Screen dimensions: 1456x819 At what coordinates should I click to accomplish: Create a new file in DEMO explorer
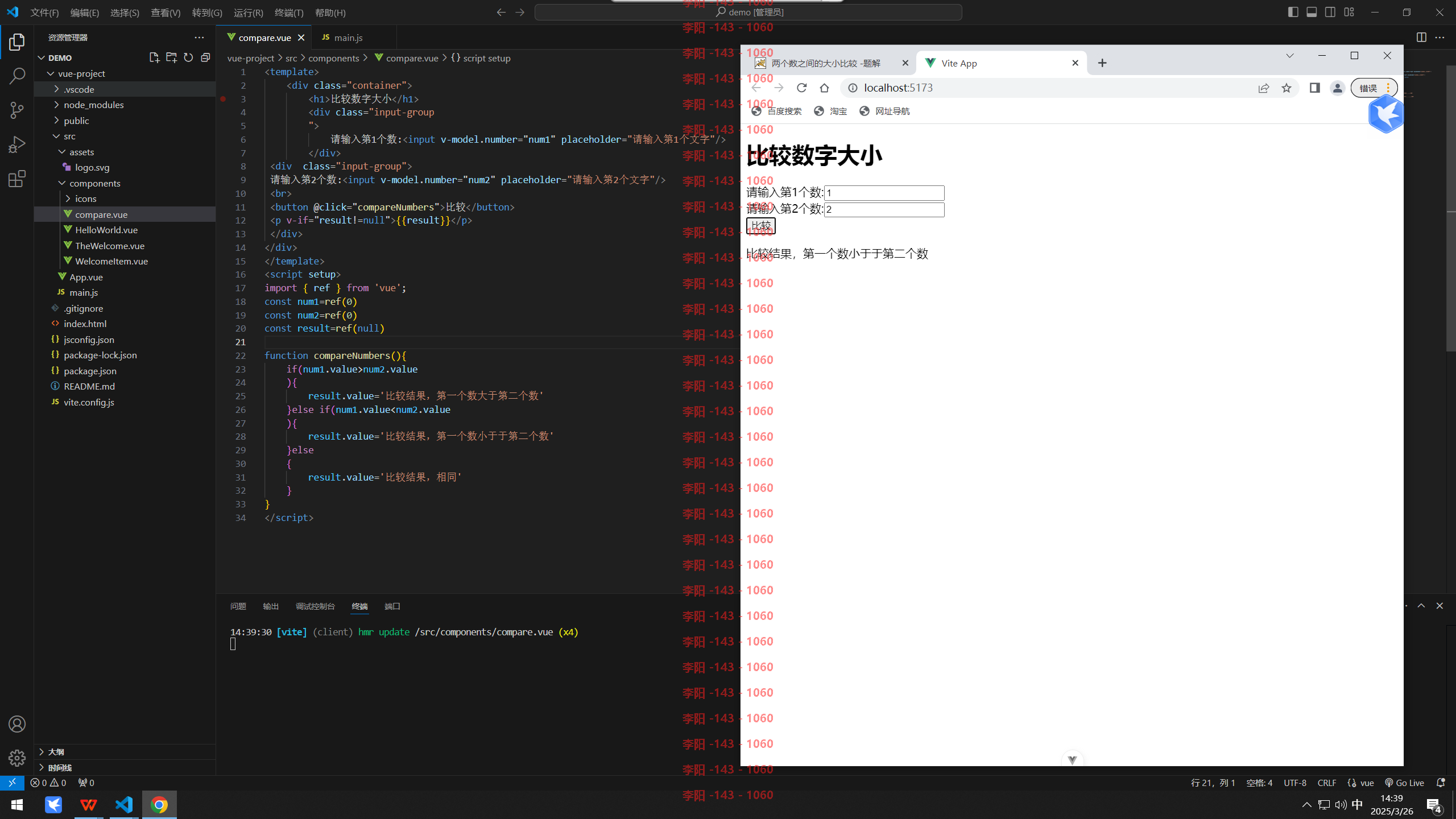click(x=154, y=57)
